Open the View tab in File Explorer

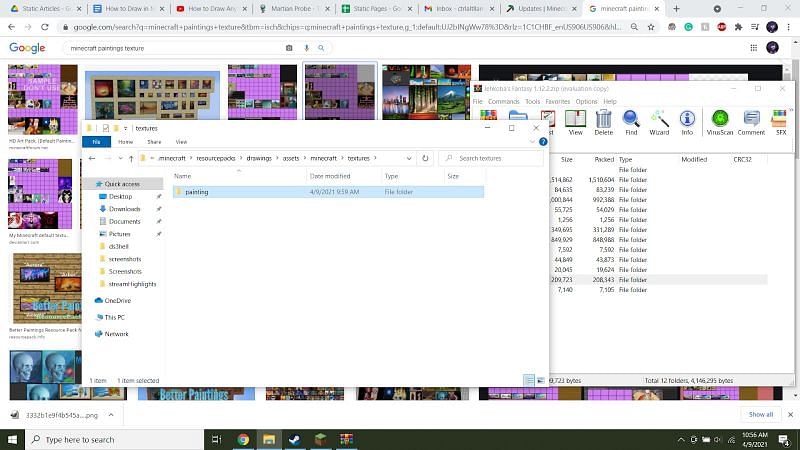181,142
